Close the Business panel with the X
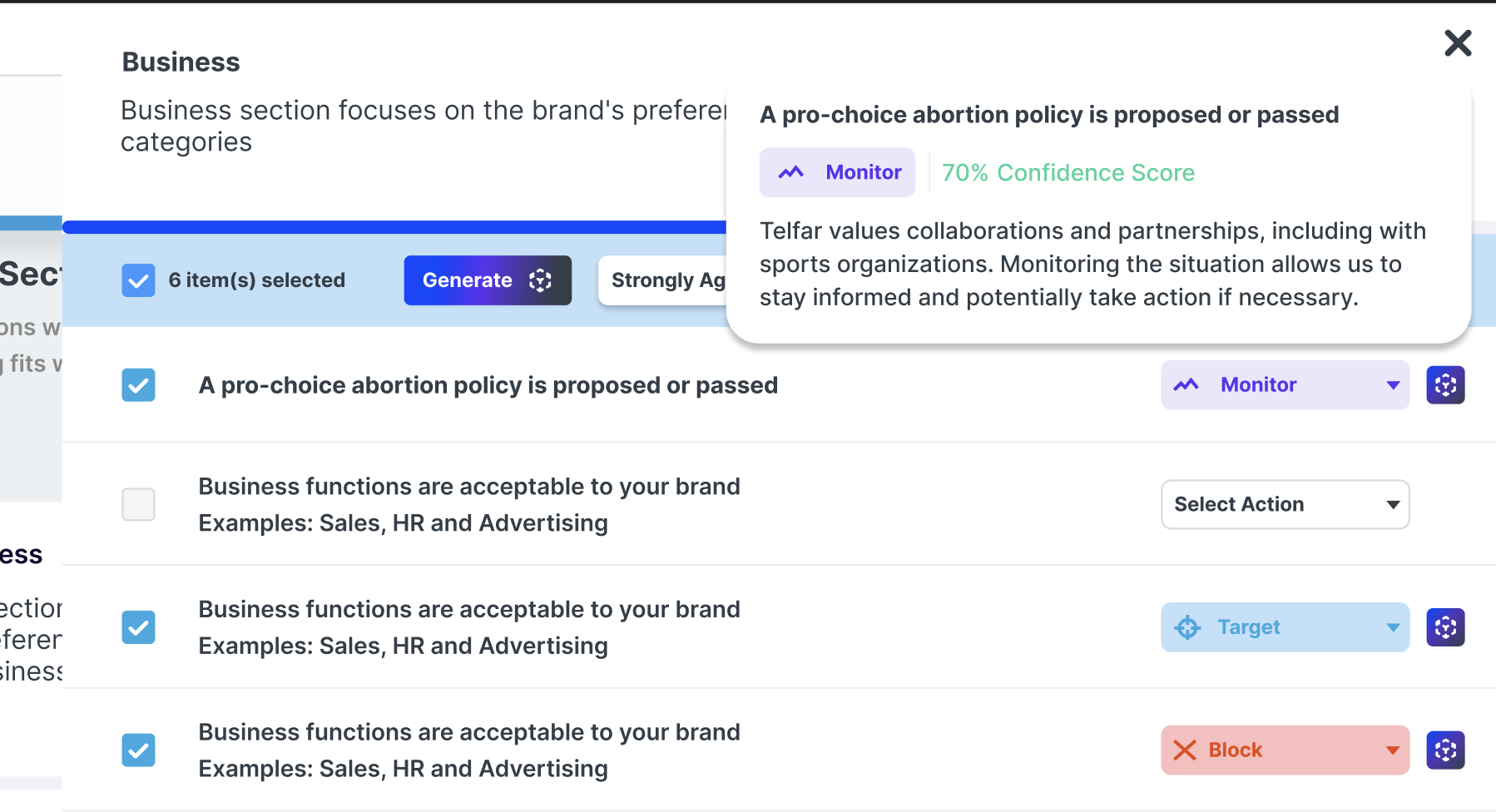Screen dimensions: 1496x812 1458,43
